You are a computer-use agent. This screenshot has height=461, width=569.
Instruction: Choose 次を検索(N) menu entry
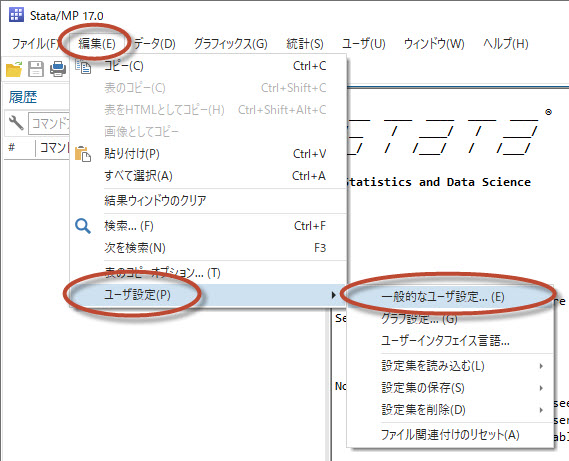208,248
